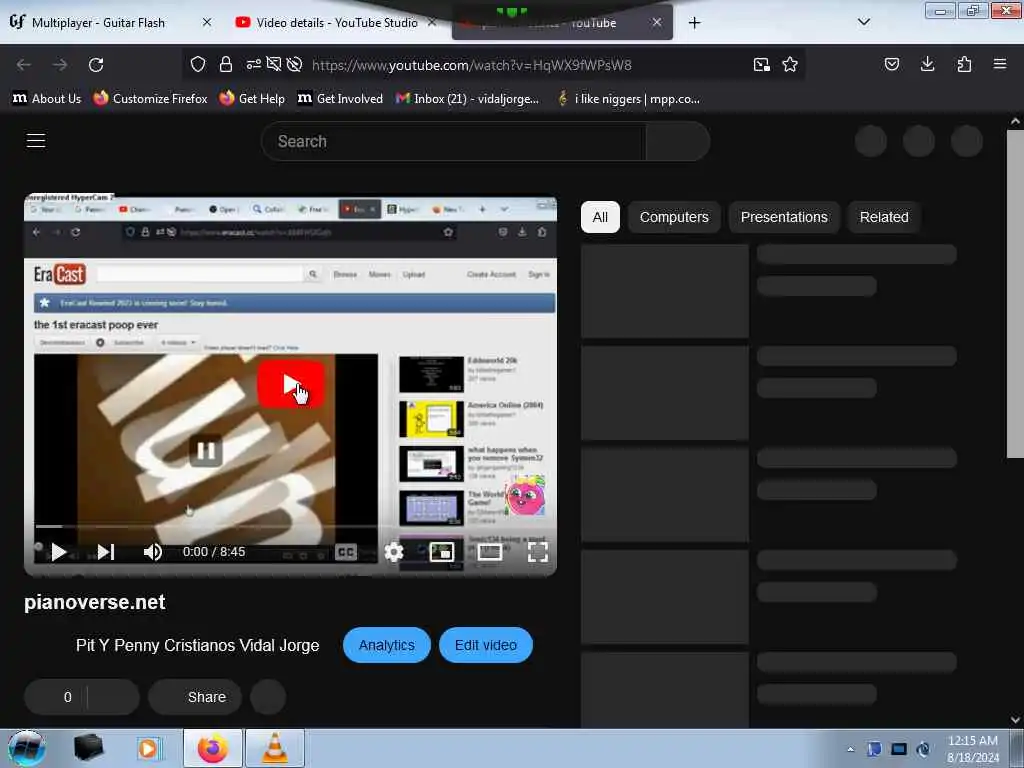This screenshot has height=768, width=1024.
Task: Click the 0:00 / 8:45 time display
Action: (x=214, y=552)
